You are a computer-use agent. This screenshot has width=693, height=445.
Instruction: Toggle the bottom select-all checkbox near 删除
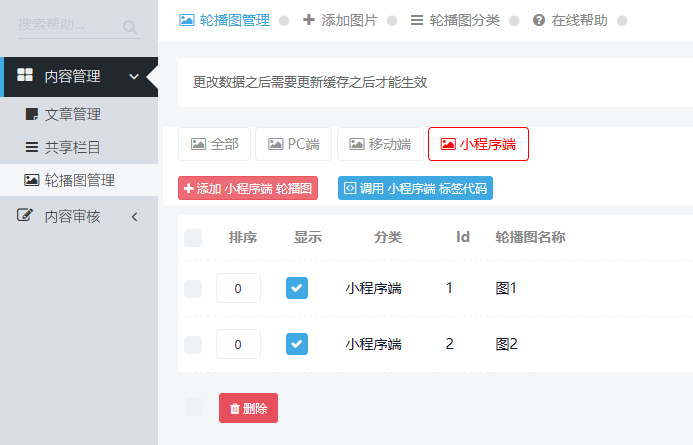pyautogui.click(x=194, y=407)
